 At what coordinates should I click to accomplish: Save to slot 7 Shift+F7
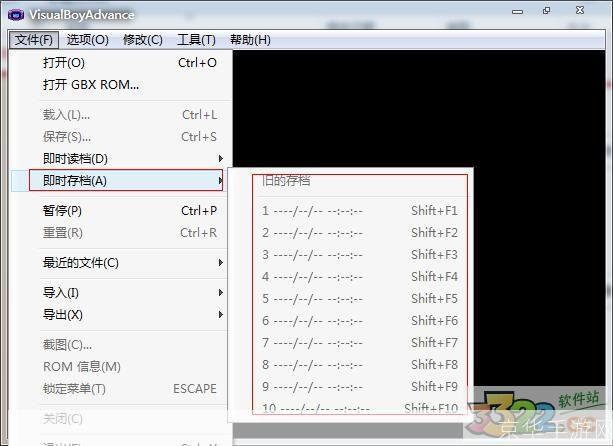click(351, 342)
